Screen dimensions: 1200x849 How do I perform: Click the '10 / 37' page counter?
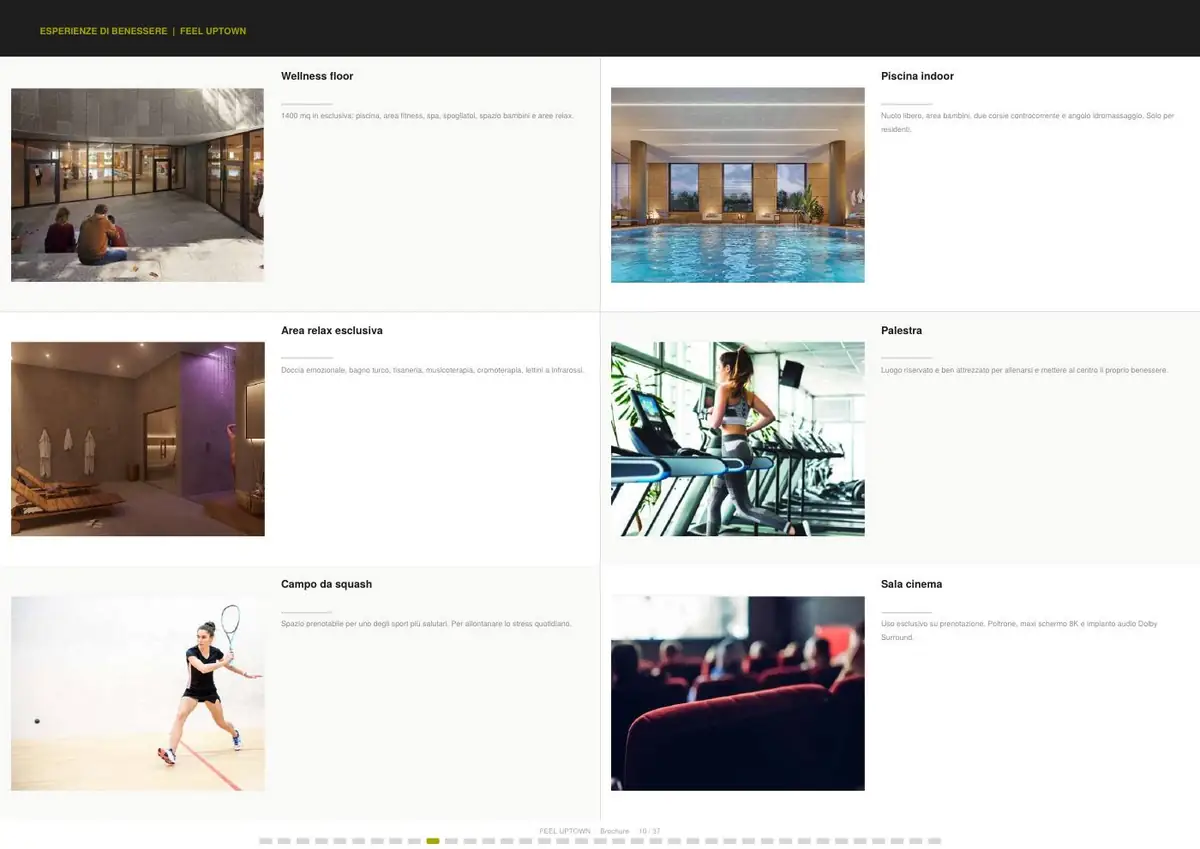point(650,831)
